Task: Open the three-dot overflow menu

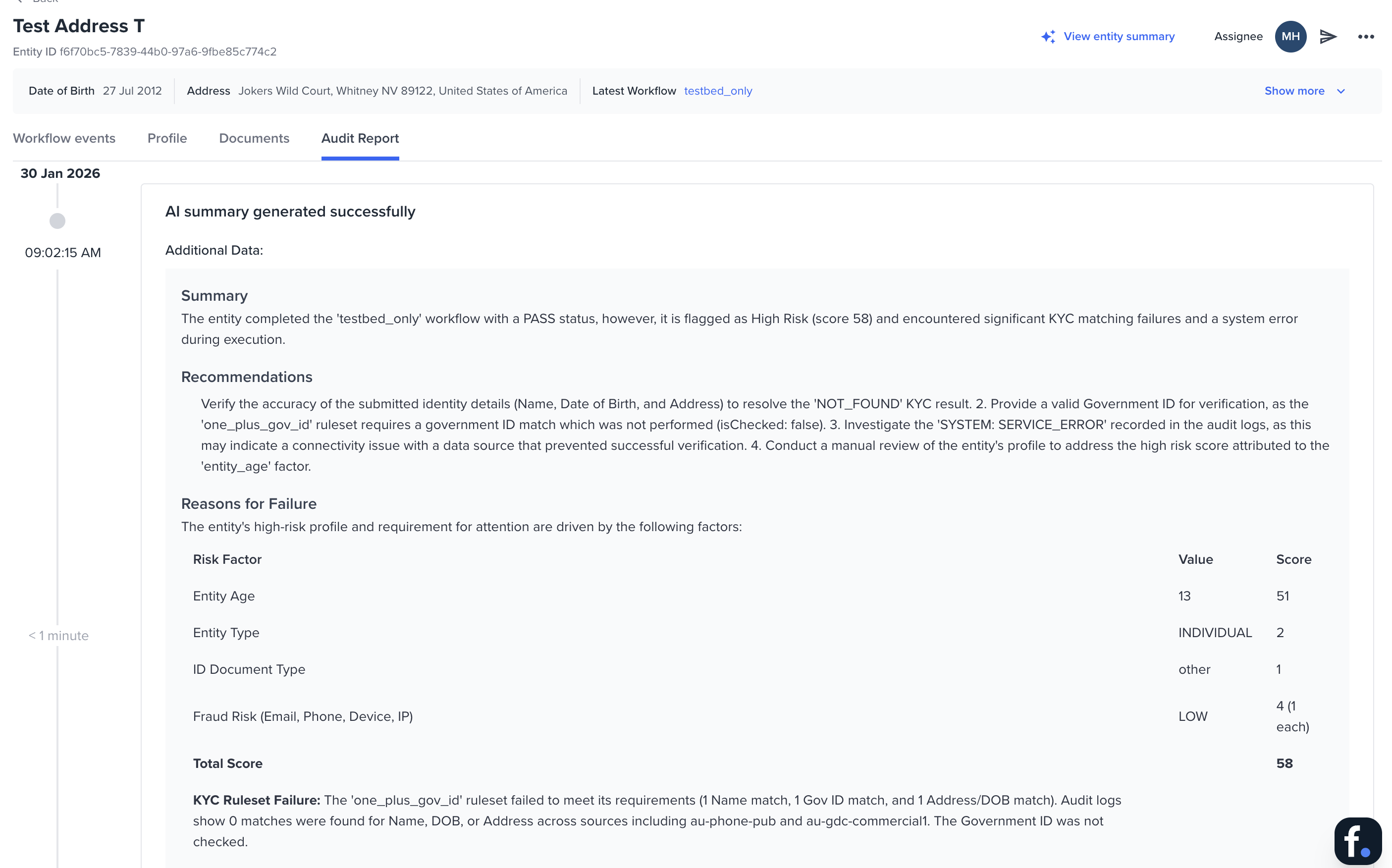Action: 1366,36
